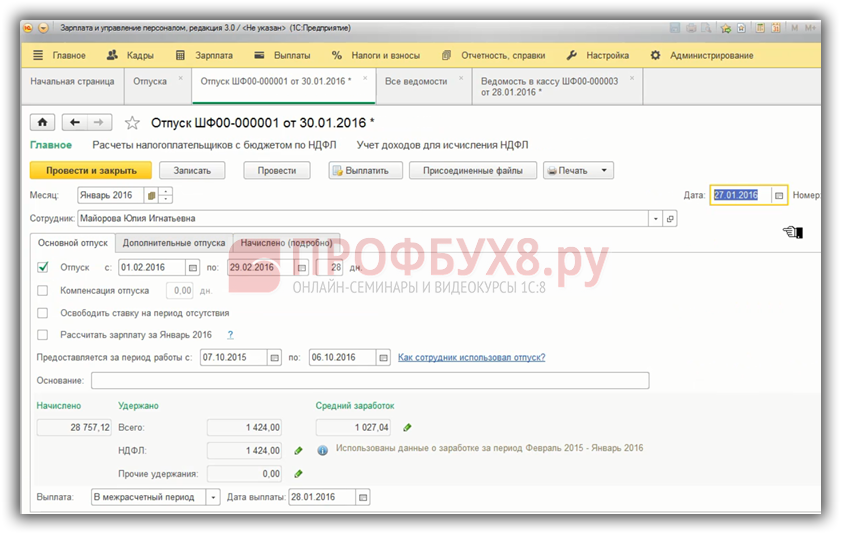
Task: Open Расчеты налогоплательщиков с бюджетом по НДФЛ
Action: (x=214, y=145)
